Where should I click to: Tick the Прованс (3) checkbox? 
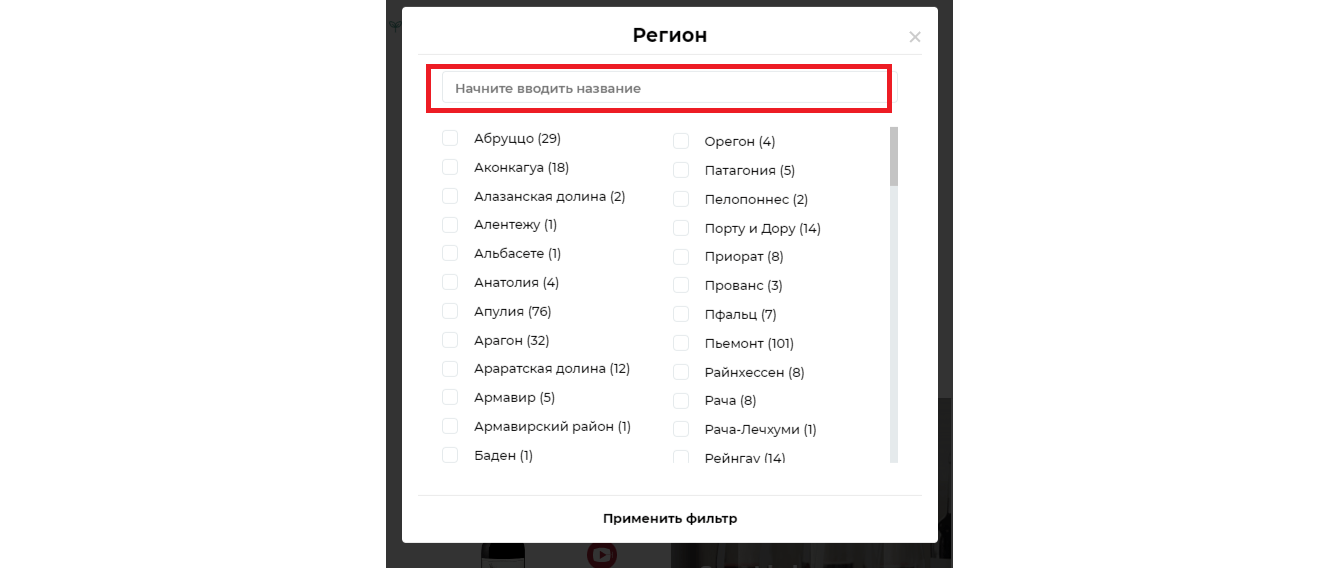point(681,285)
